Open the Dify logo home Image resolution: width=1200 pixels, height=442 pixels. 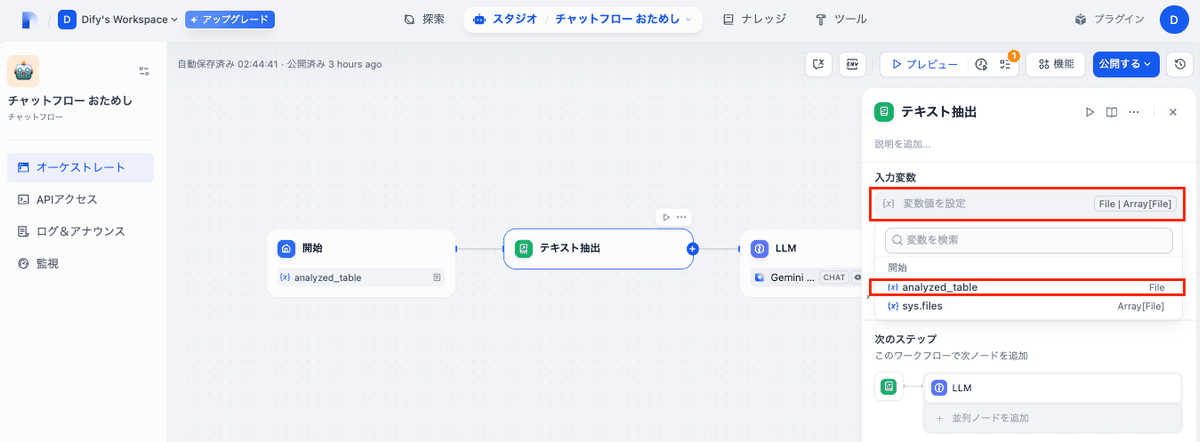click(x=30, y=19)
